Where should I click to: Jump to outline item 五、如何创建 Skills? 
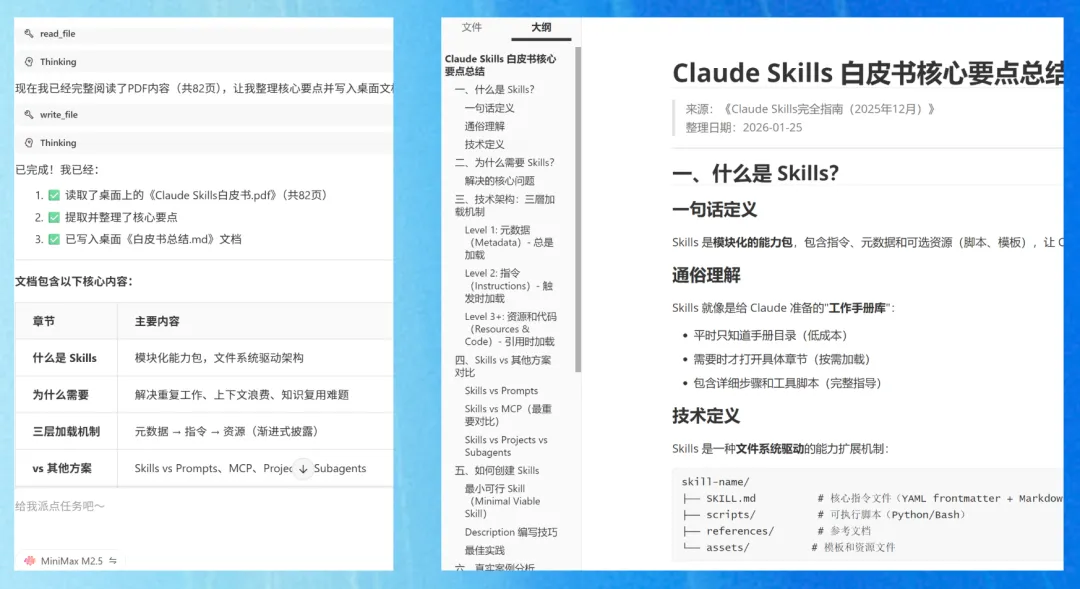click(x=497, y=471)
